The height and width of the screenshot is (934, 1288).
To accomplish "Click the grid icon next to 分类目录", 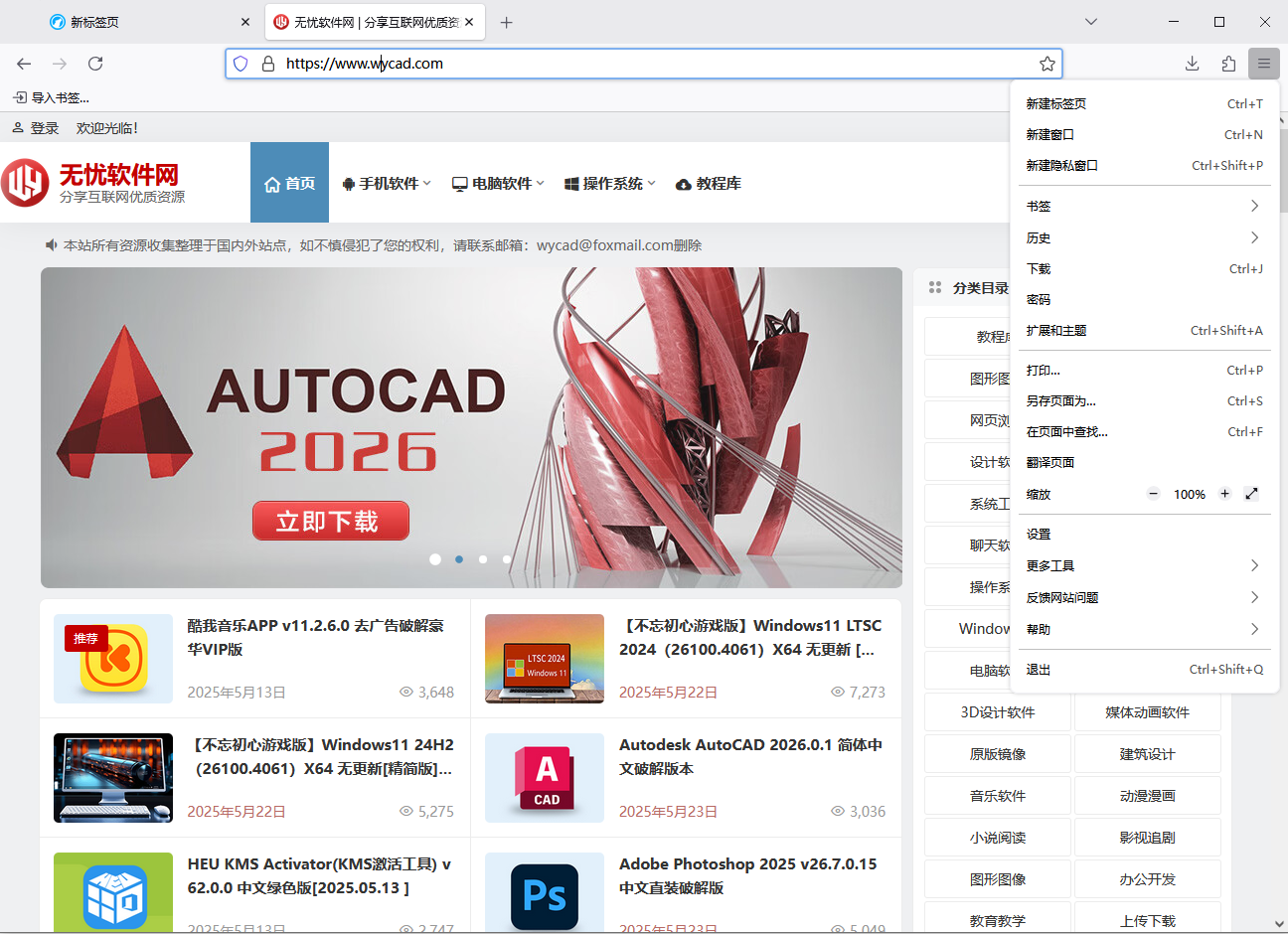I will coord(935,287).
